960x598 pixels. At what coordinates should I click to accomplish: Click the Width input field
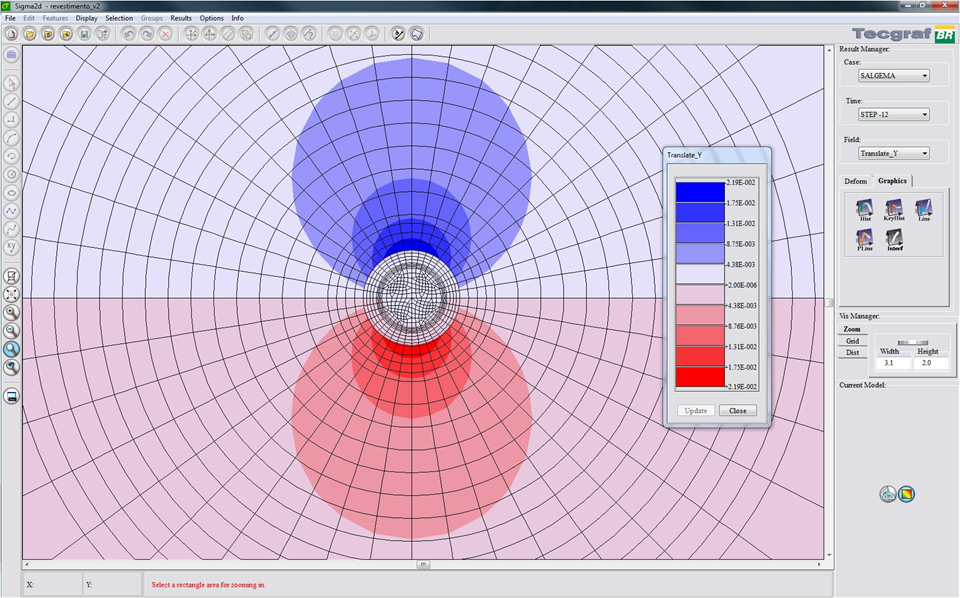893,363
